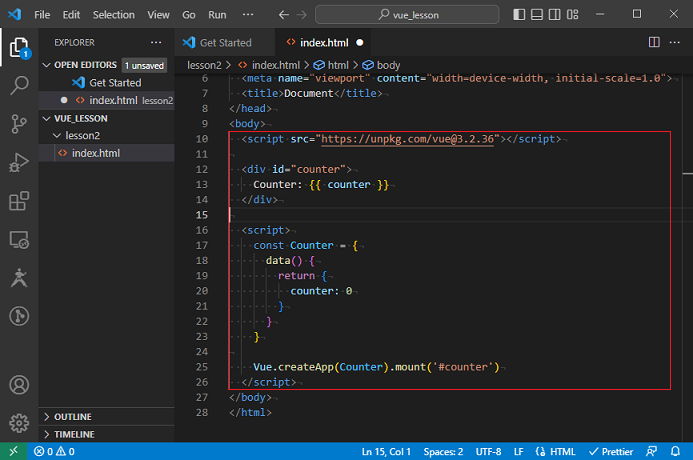Change encoding via UTF-8
This screenshot has width=693, height=460.
click(488, 452)
